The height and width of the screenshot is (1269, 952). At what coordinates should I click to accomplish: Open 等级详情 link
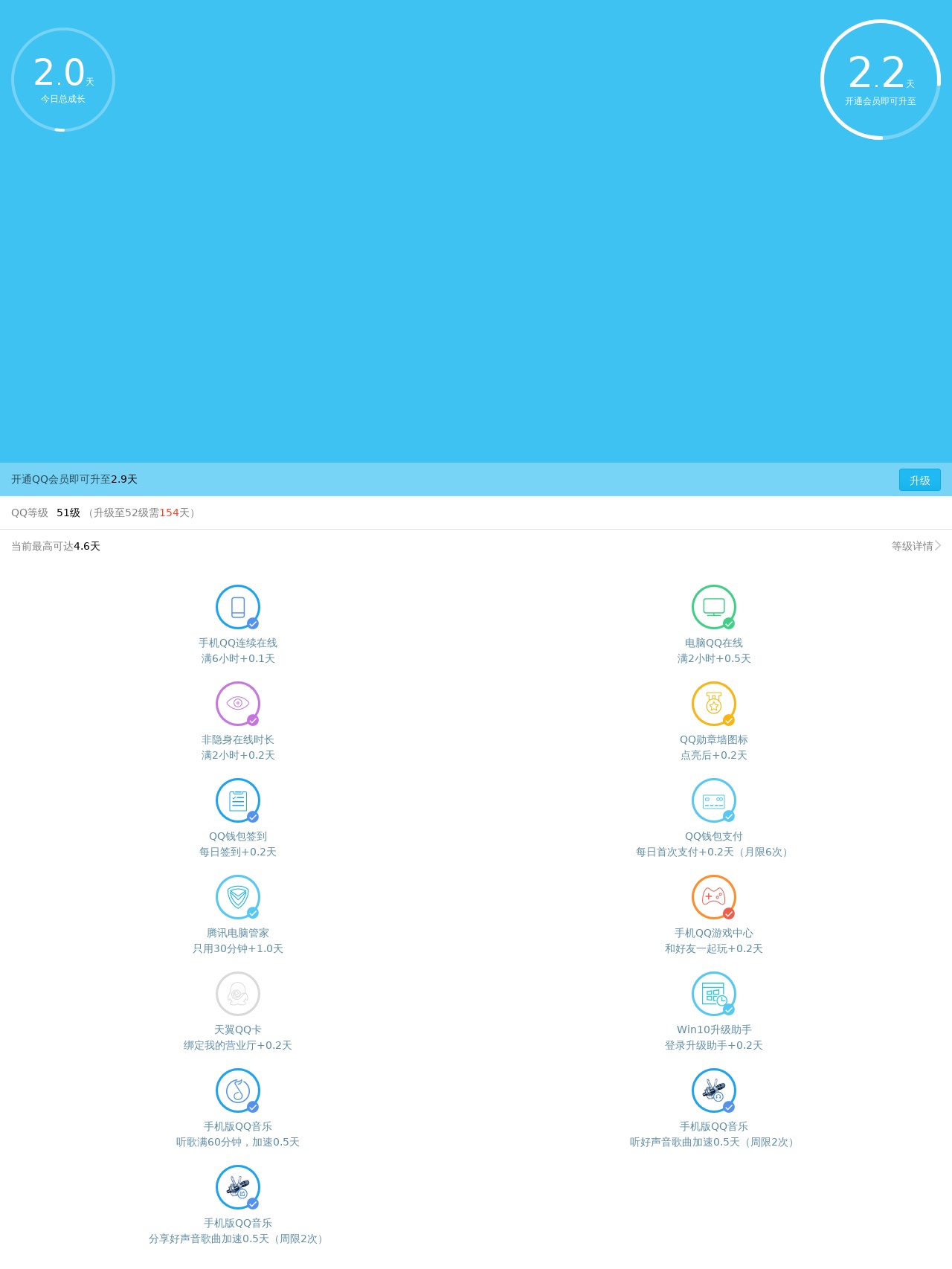(916, 546)
